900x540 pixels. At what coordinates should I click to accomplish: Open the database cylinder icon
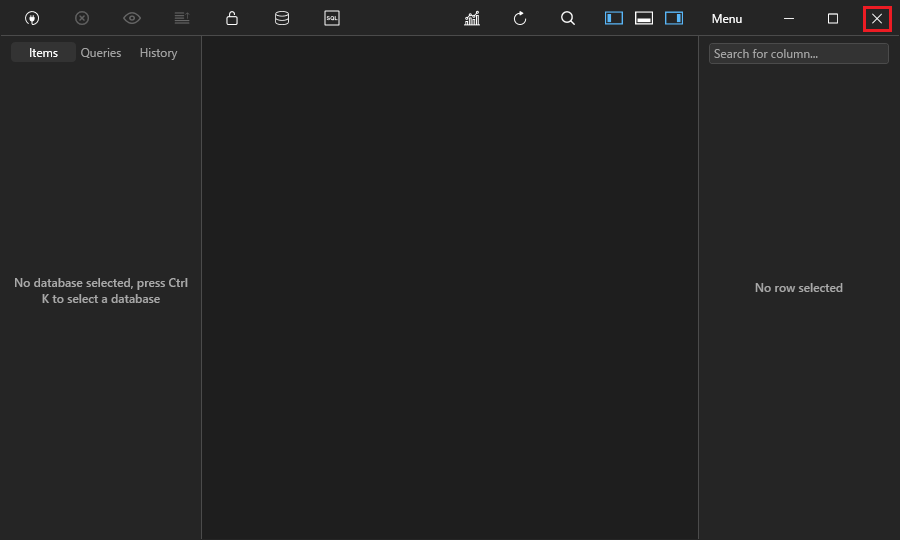pos(282,18)
